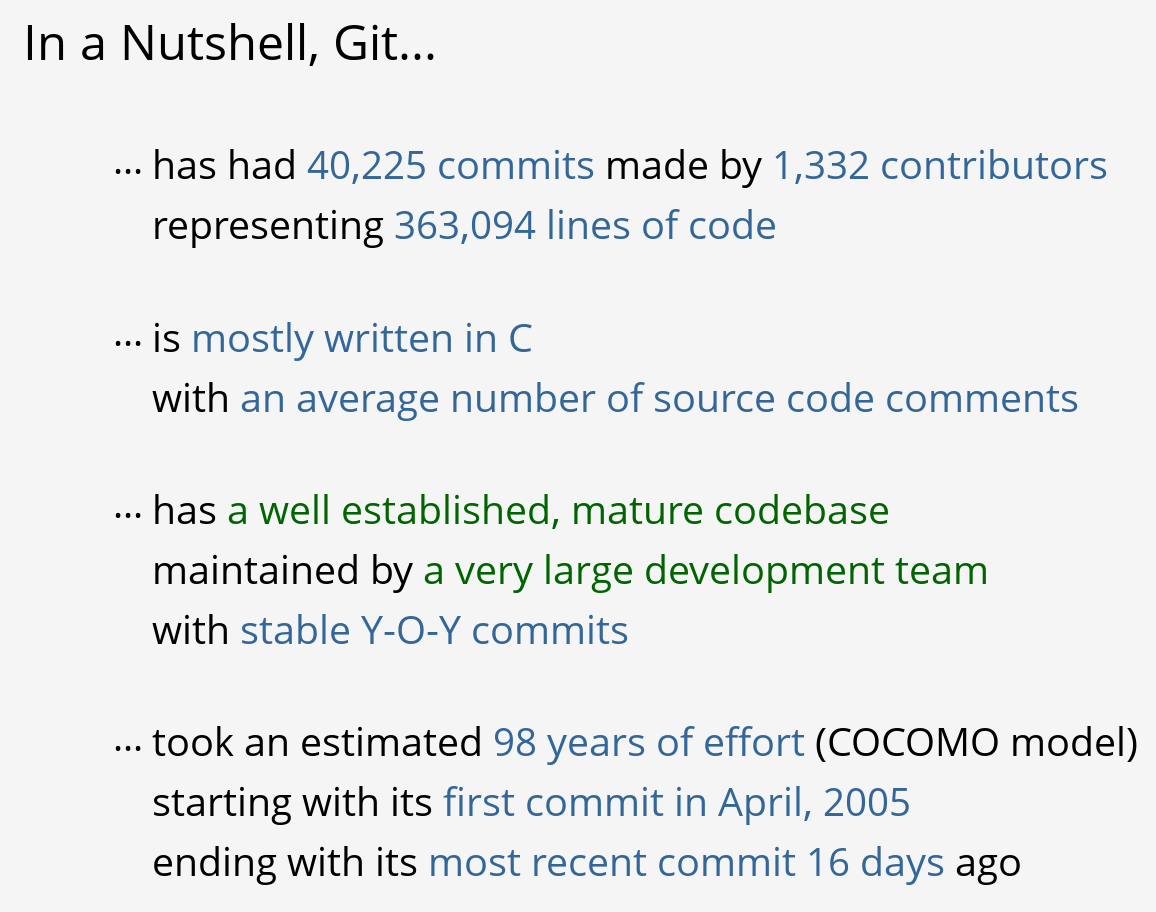Click the stable Y-O-Y commits link
The image size is (1156, 912).
point(434,631)
